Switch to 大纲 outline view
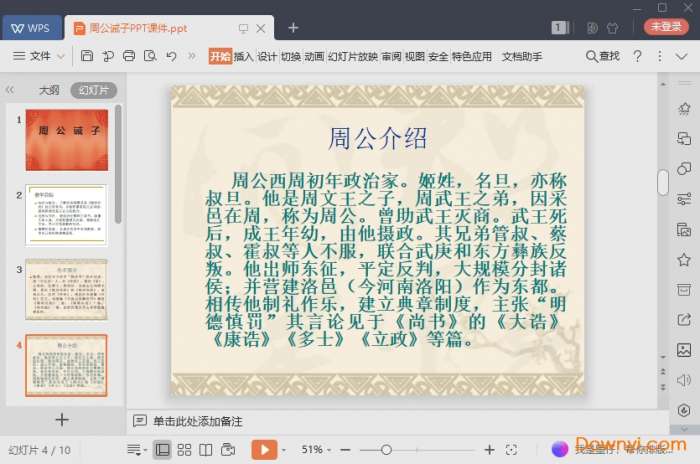 click(49, 90)
